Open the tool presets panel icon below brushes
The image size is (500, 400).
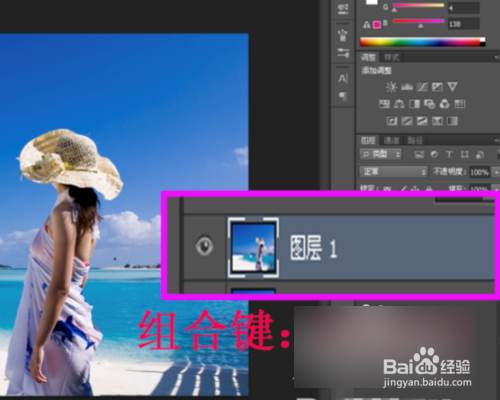click(343, 53)
